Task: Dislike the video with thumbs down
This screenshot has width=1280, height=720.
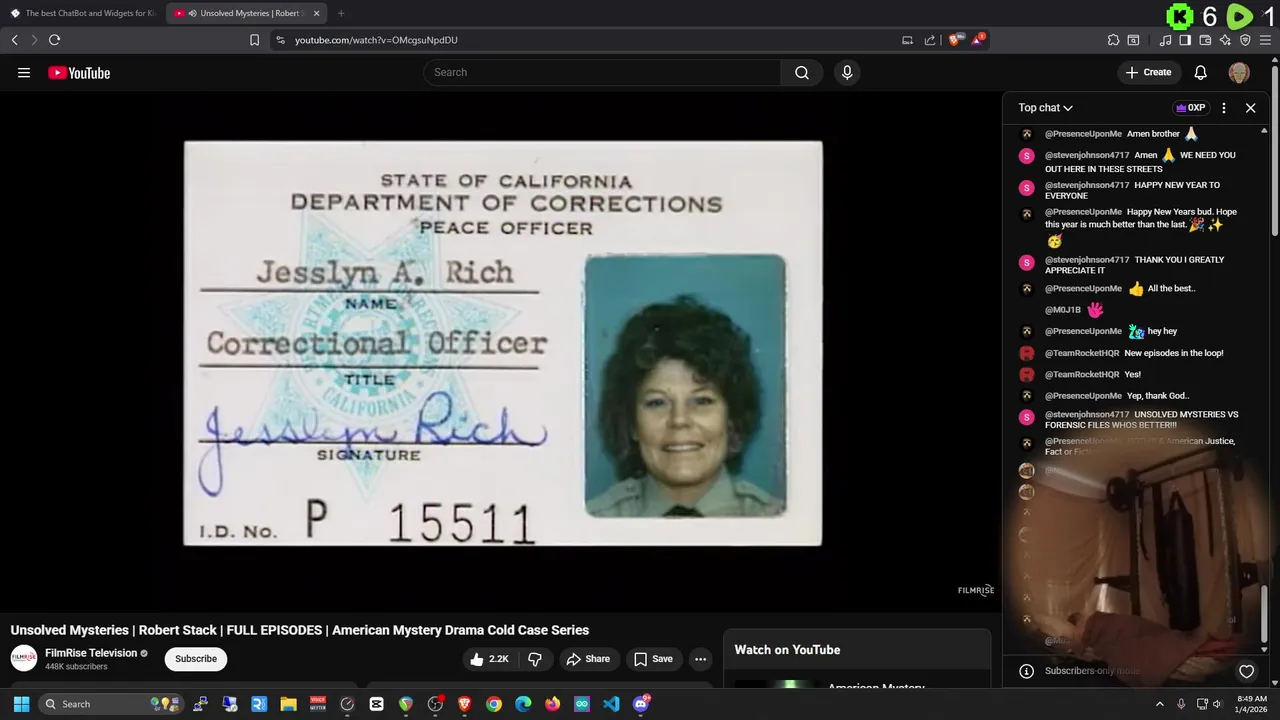Action: pyautogui.click(x=535, y=659)
